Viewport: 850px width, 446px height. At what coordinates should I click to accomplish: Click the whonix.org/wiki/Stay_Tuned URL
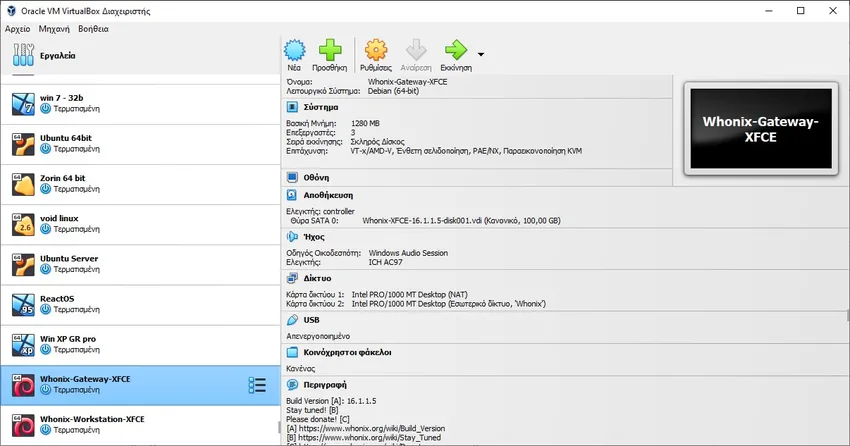click(x=370, y=438)
